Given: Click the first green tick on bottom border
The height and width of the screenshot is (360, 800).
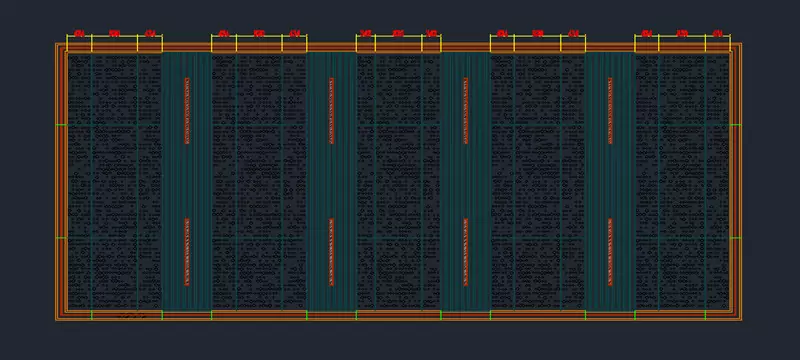Looking at the screenshot, I should coord(91,315).
